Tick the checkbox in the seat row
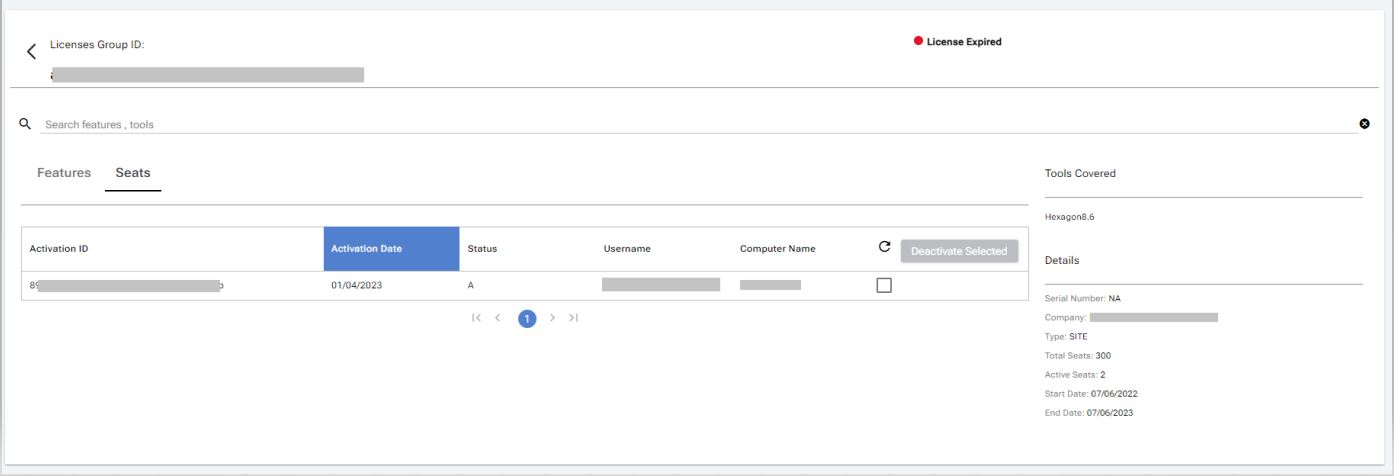Screen dimensions: 1394x476 [884, 285]
